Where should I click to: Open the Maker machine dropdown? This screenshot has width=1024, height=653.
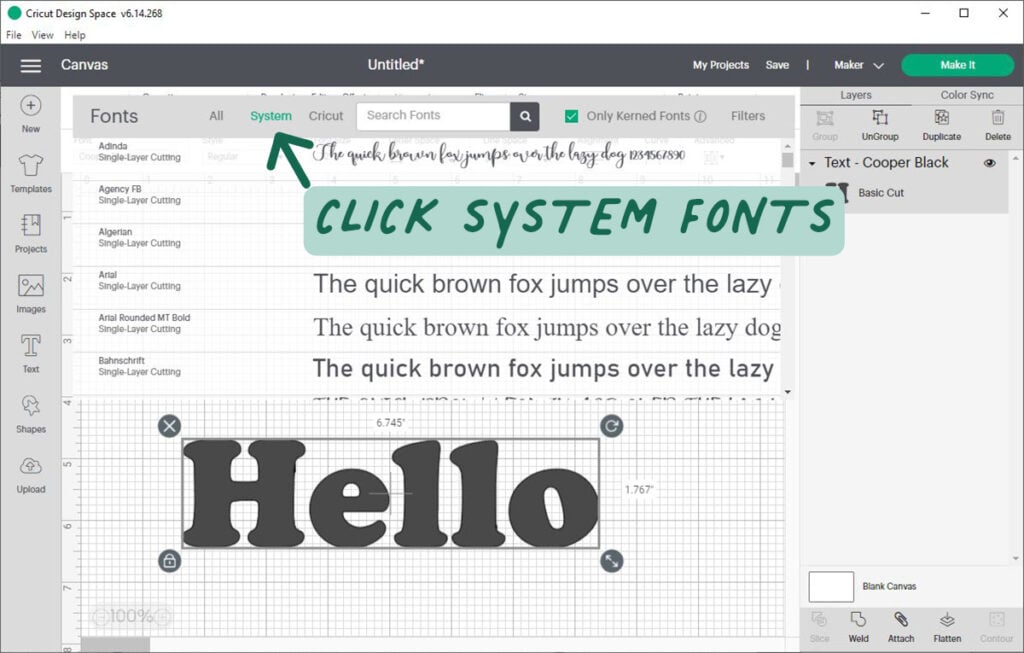point(859,65)
